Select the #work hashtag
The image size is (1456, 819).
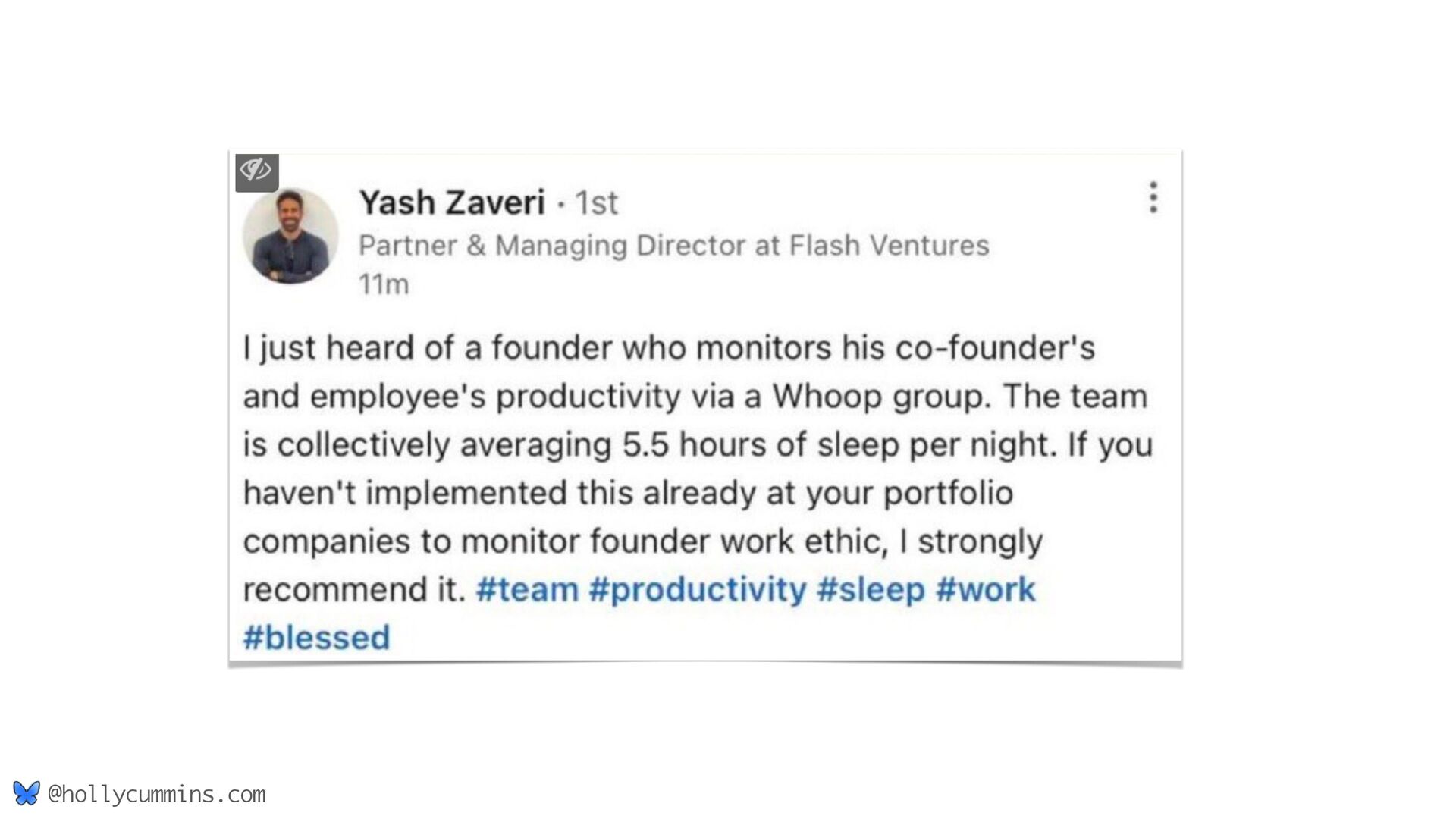(985, 589)
